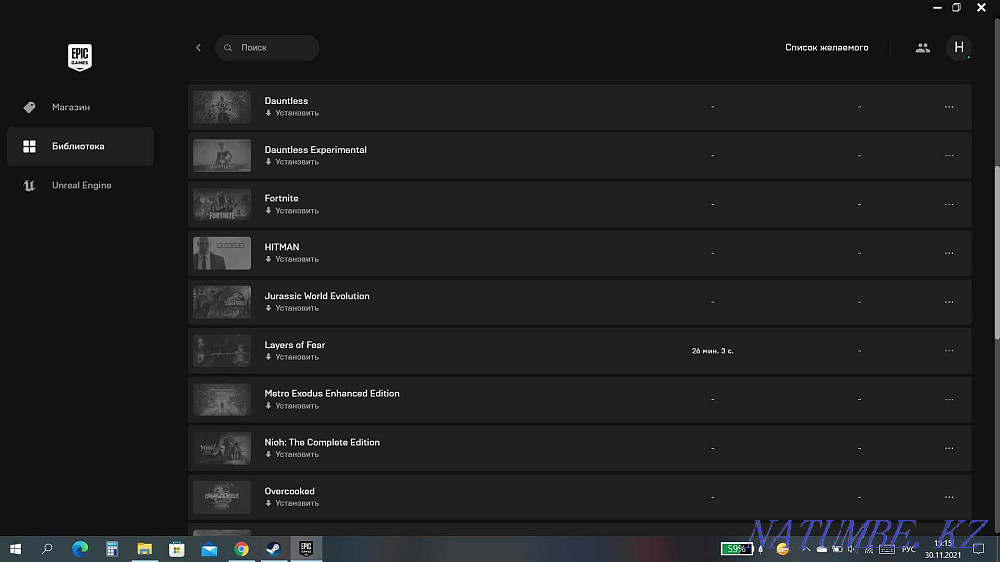Click the Epic Games logo

(80, 57)
